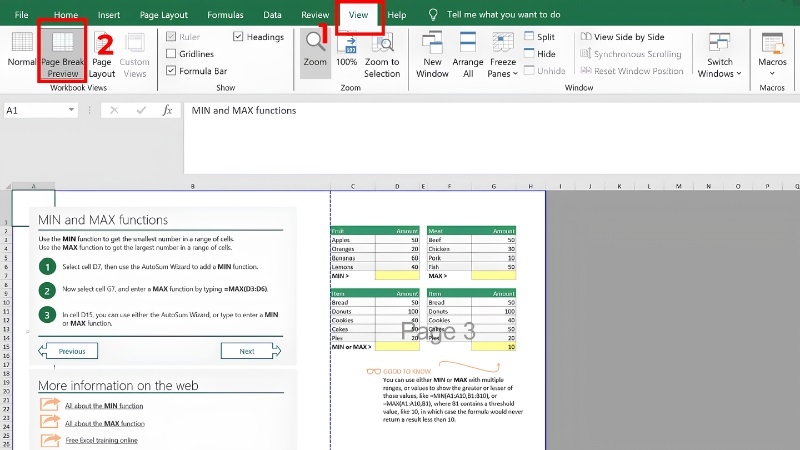Click the Previous navigation button

pyautogui.click(x=68, y=351)
